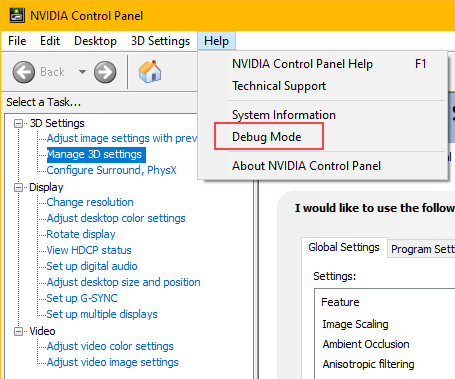This screenshot has height=379, width=455.
Task: Open the Change resolution task
Action: 90,202
